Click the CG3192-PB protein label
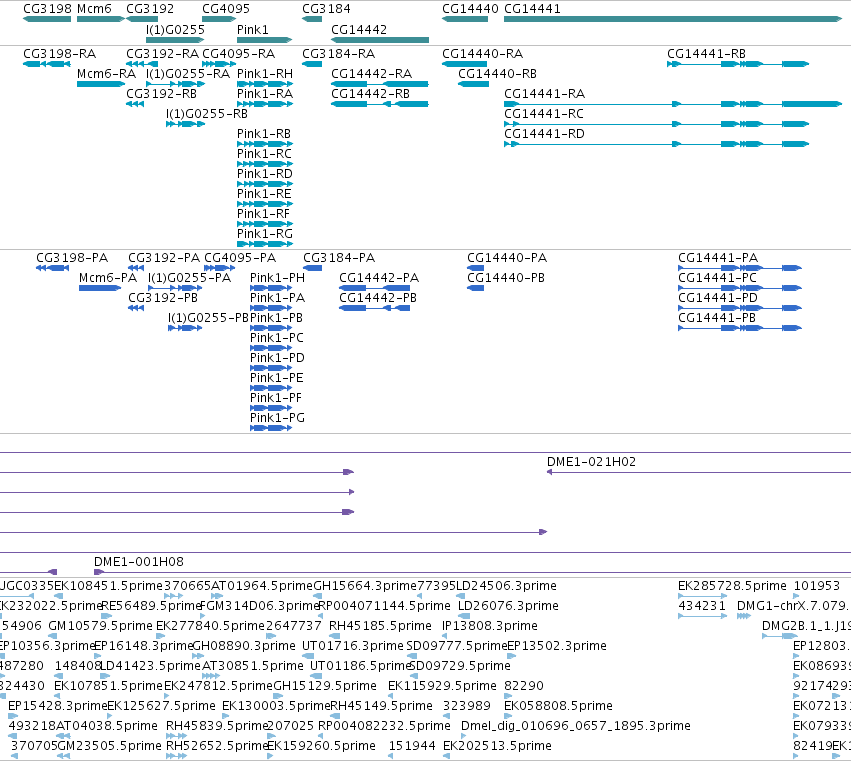Viewport: 851px width, 761px height. pos(163,297)
